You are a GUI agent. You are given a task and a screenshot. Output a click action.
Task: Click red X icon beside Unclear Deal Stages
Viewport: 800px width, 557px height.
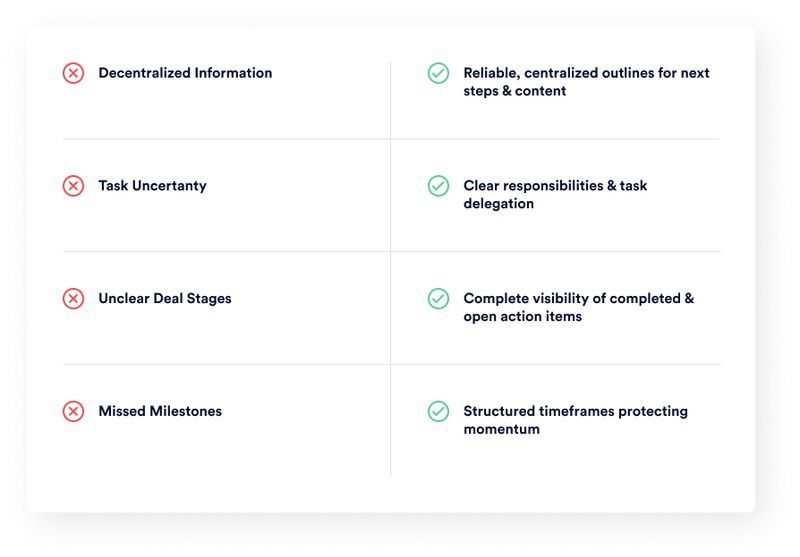click(x=73, y=299)
